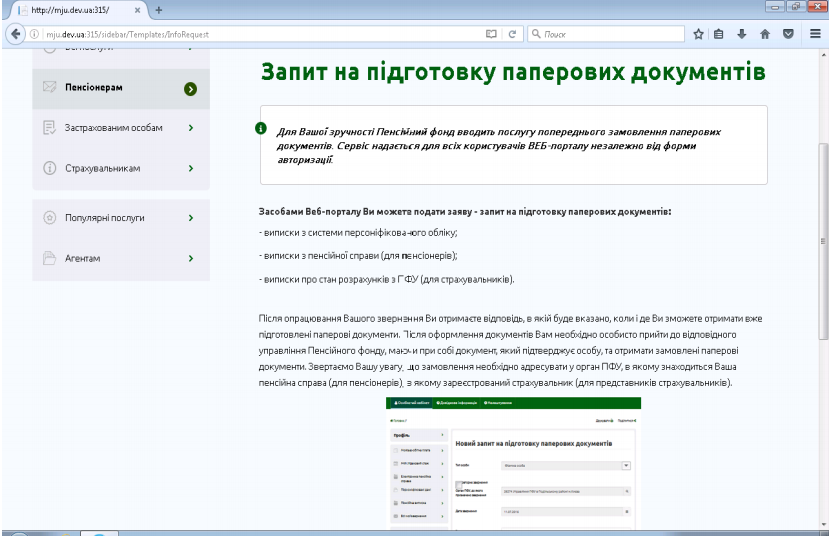Image resolution: width=831 pixels, height=539 pixels.
Task: Click paragraph beginning 'Після опрацювання Вашого звернення'
Action: (510, 350)
